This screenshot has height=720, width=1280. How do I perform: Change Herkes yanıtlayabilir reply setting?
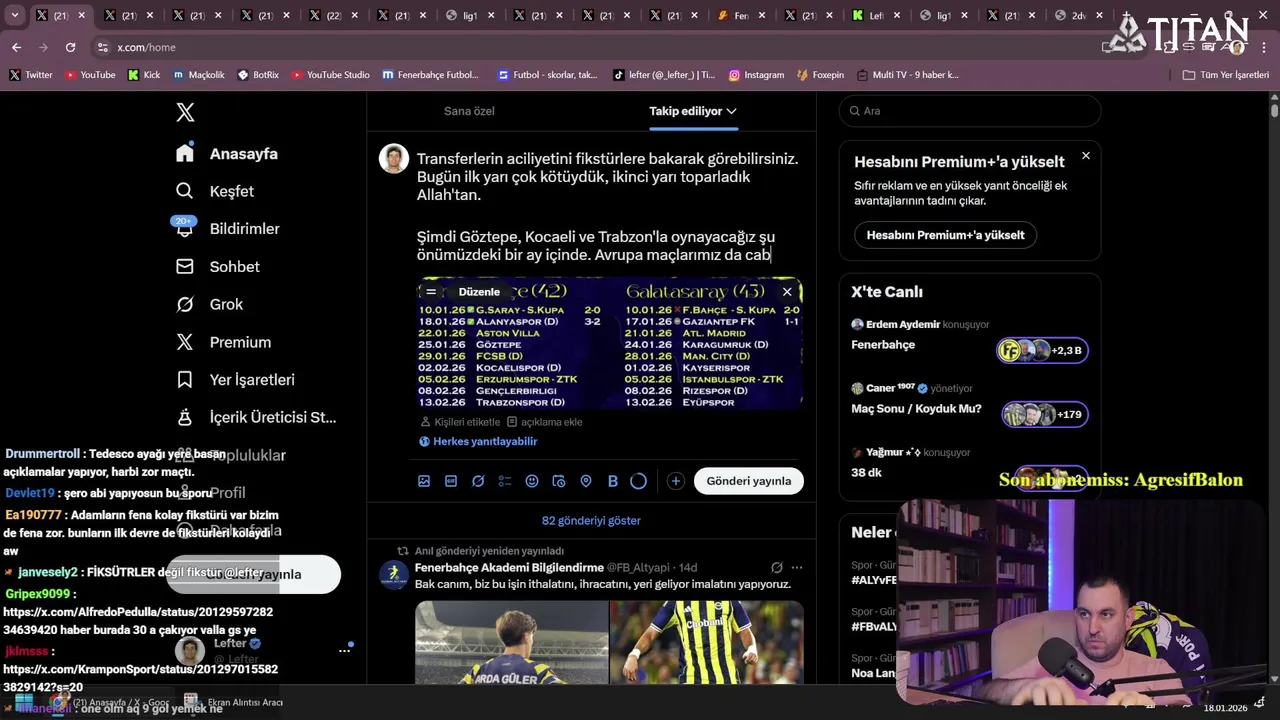coord(478,441)
